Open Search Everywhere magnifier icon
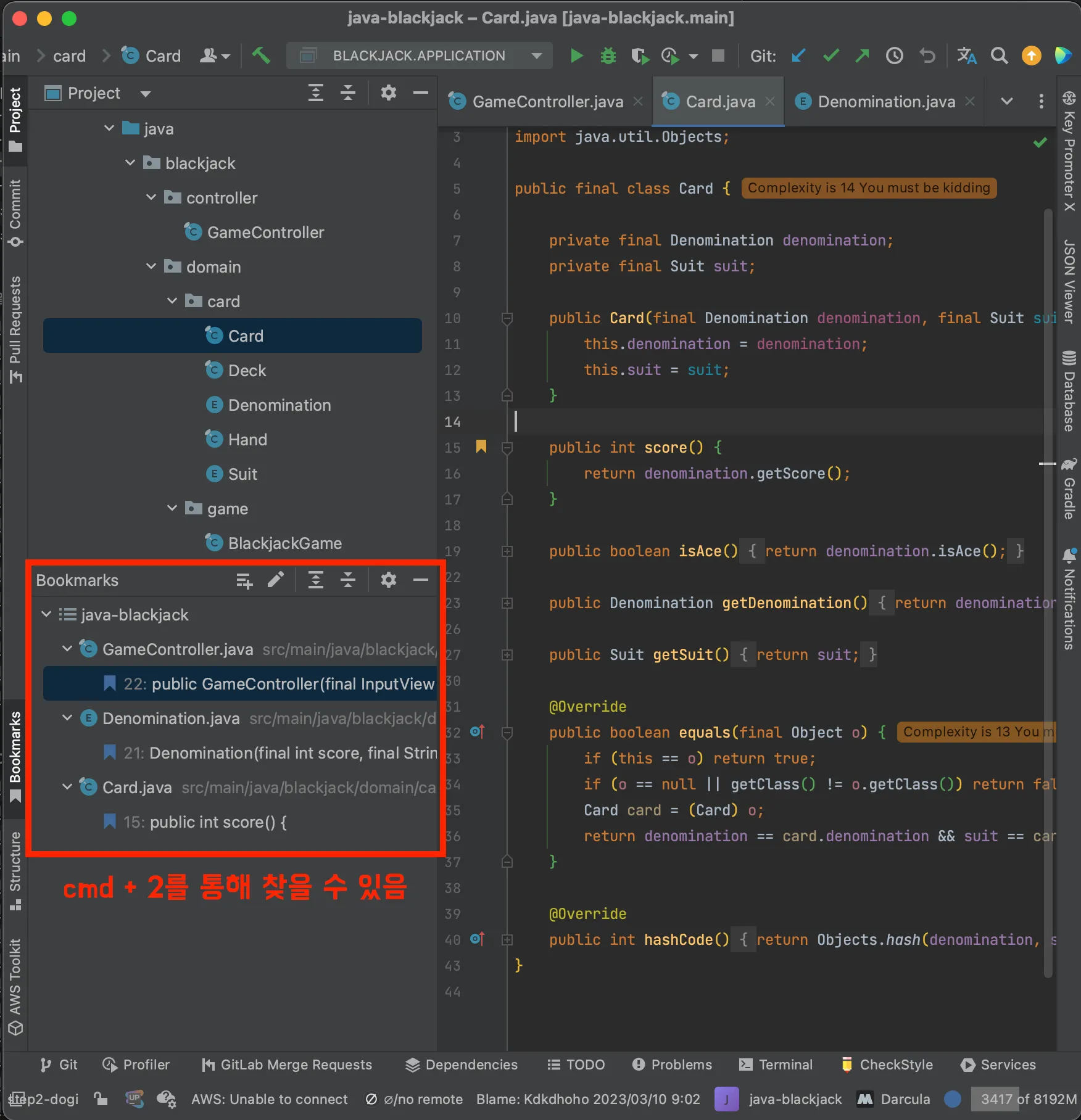This screenshot has height=1120, width=1081. tap(999, 56)
